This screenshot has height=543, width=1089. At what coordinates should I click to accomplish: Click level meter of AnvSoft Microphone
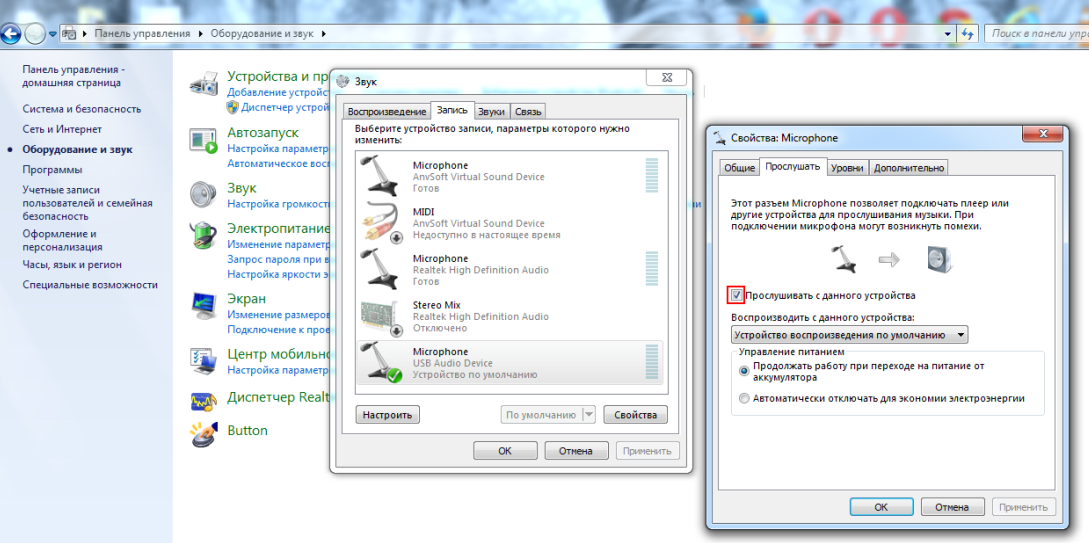pyautogui.click(x=652, y=175)
